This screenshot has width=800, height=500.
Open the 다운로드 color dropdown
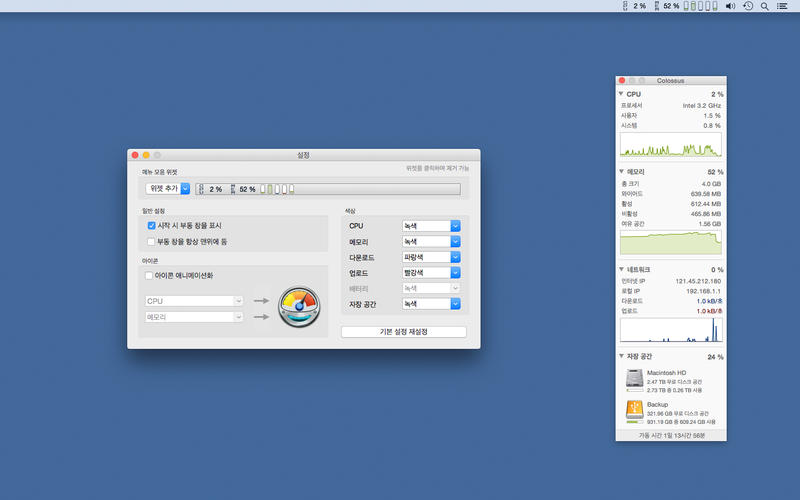pos(431,257)
